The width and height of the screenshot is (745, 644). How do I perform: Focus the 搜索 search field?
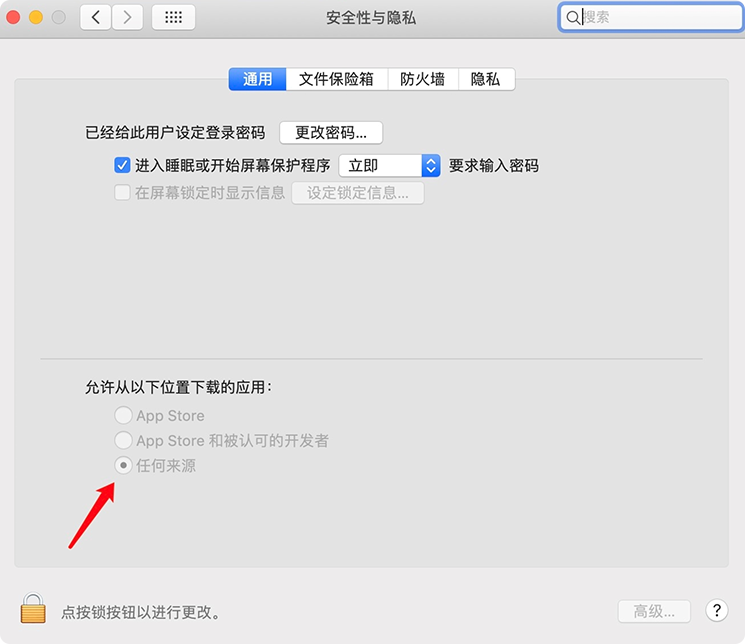click(650, 18)
